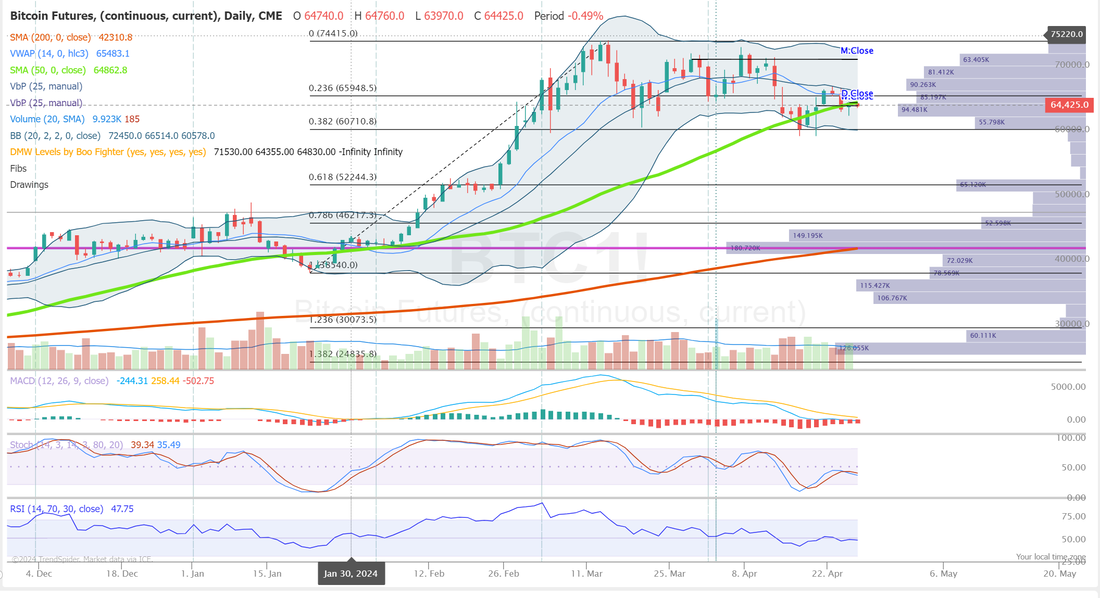Click the 115.427K volume profile bar label
The image size is (1100, 598).
tap(875, 286)
